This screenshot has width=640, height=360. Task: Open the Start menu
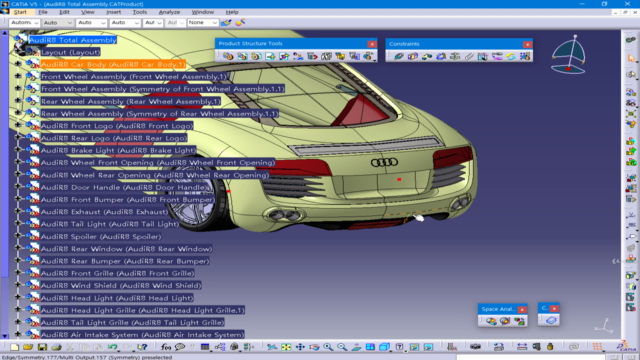[x=20, y=12]
